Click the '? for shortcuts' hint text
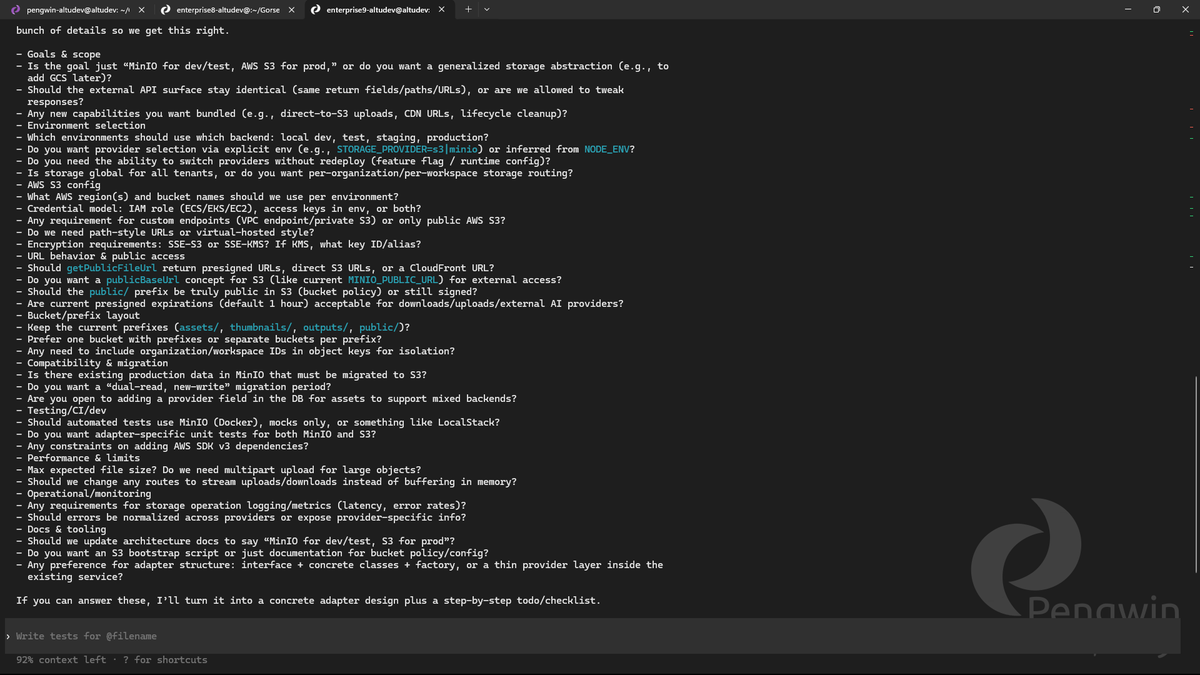Image resolution: width=1200 pixels, height=675 pixels. pos(165,660)
